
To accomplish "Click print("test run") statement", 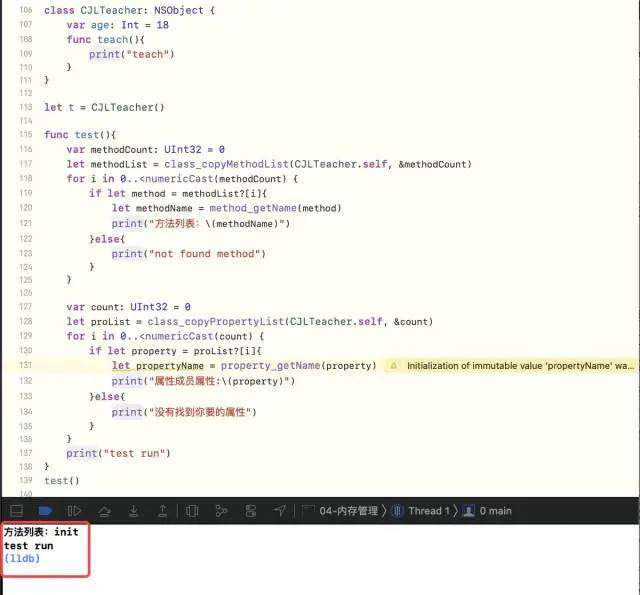I will click(118, 453).
